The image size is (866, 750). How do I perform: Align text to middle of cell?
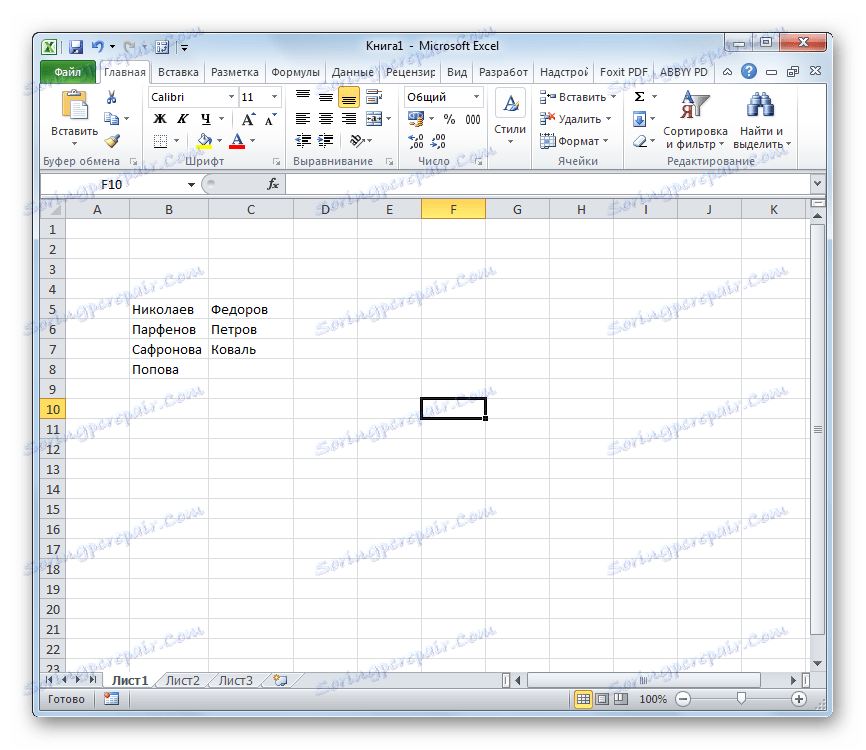pyautogui.click(x=326, y=97)
